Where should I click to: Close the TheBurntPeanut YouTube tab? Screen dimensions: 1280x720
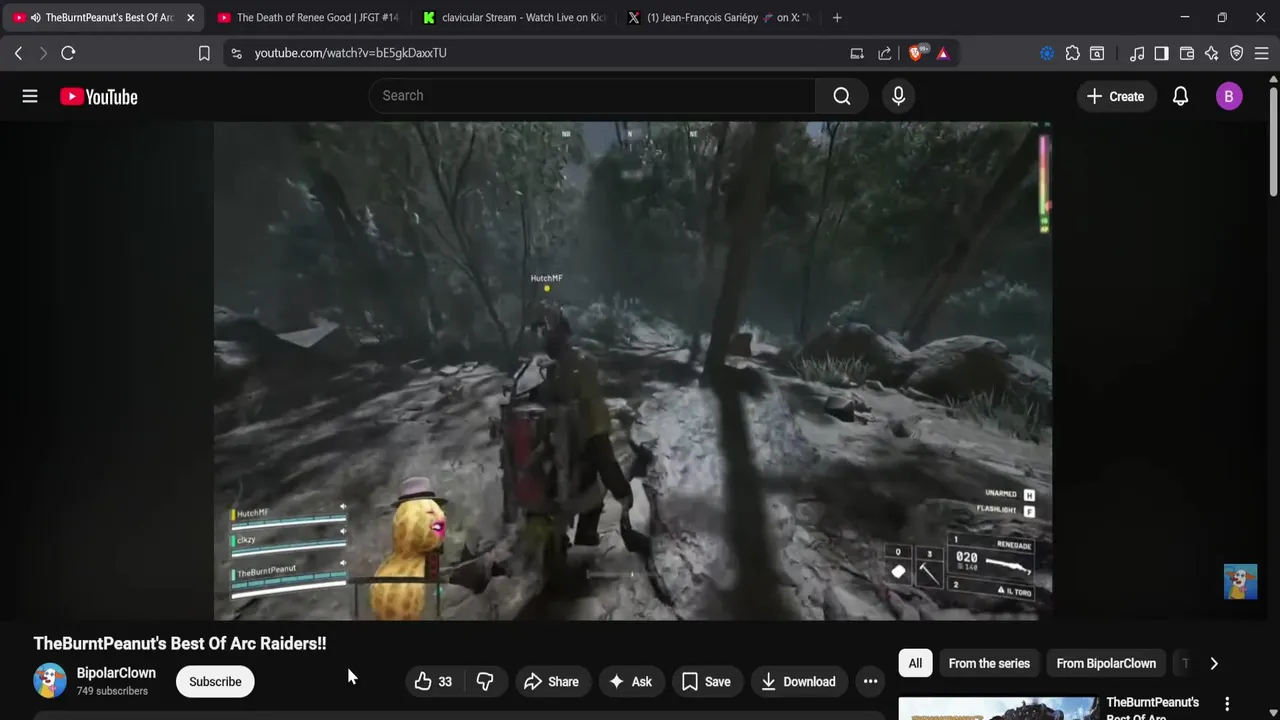point(190,18)
